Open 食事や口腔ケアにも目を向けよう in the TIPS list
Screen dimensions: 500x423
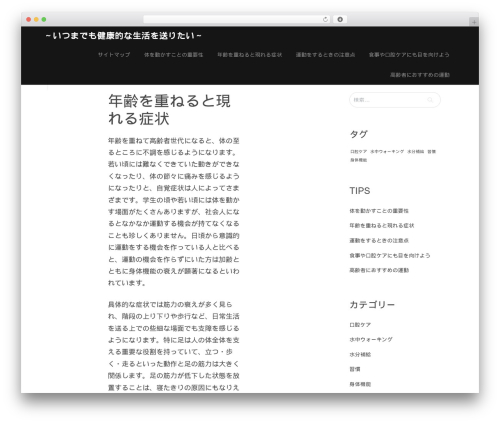tap(390, 255)
